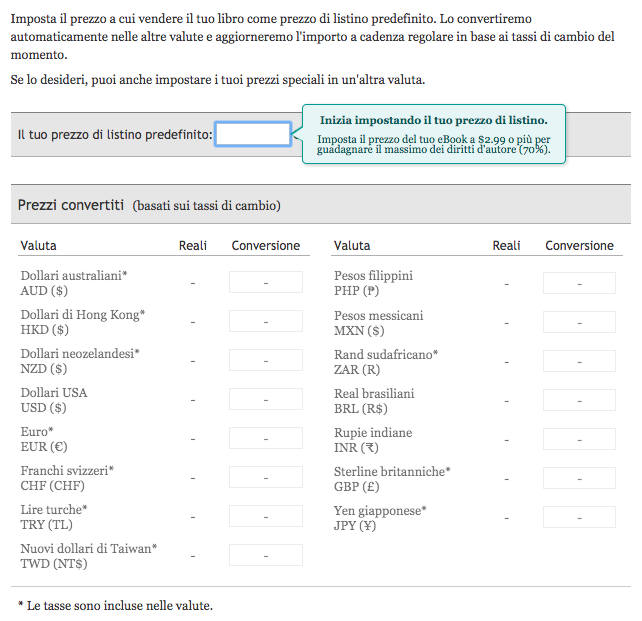Image resolution: width=642 pixels, height=621 pixels.
Task: Click the Philippine peso conversion field
Action: (x=579, y=283)
